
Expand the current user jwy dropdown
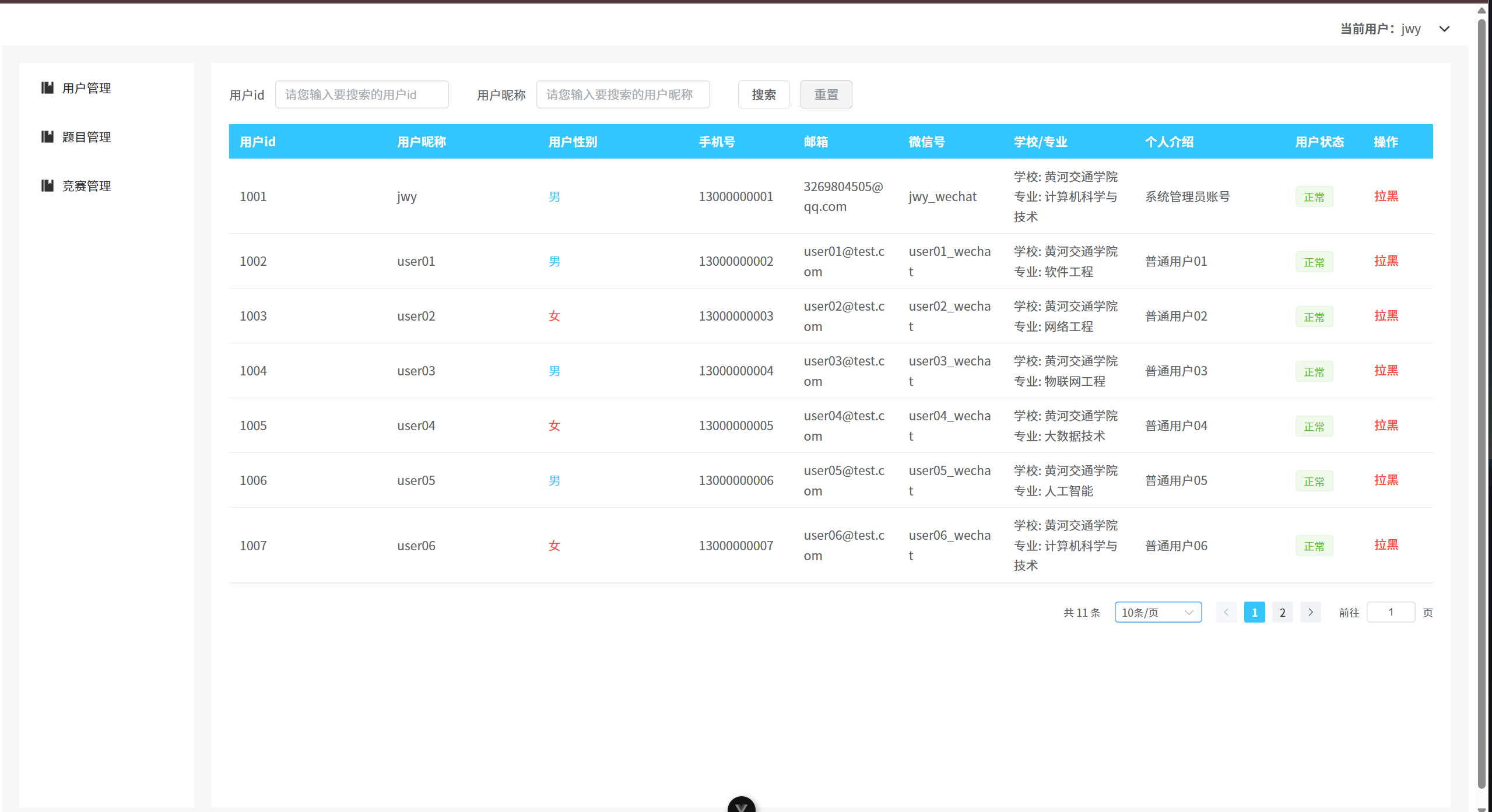[x=1444, y=29]
